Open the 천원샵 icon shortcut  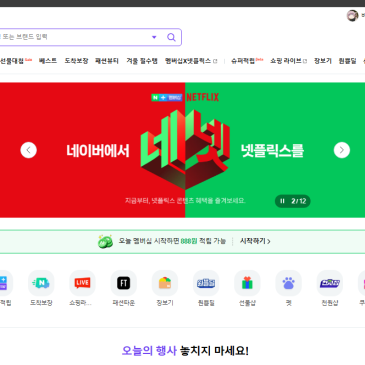[x=330, y=283]
